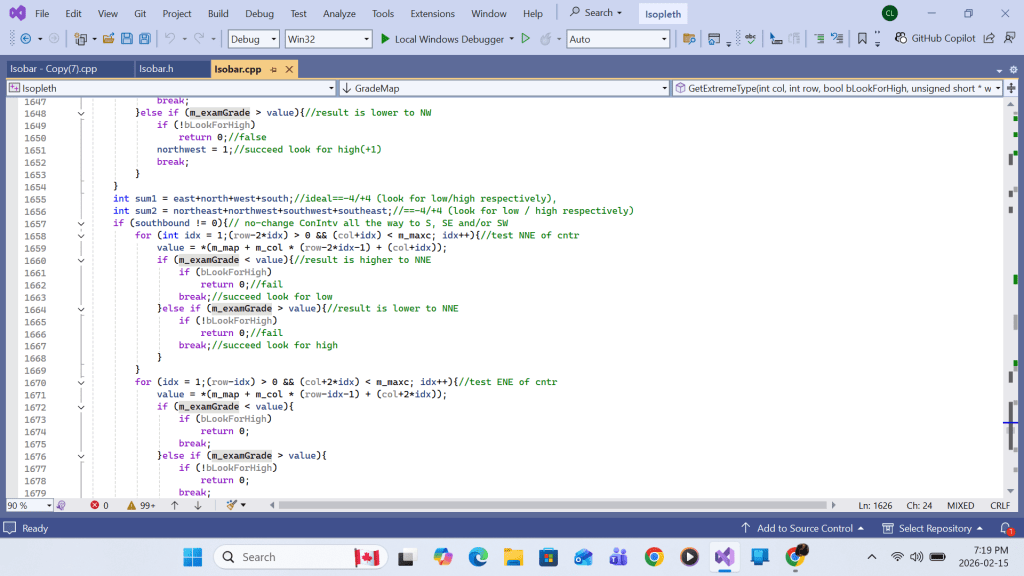Viewport: 1024px width, 576px height.
Task: Click the Save All icon
Action: coord(145,39)
